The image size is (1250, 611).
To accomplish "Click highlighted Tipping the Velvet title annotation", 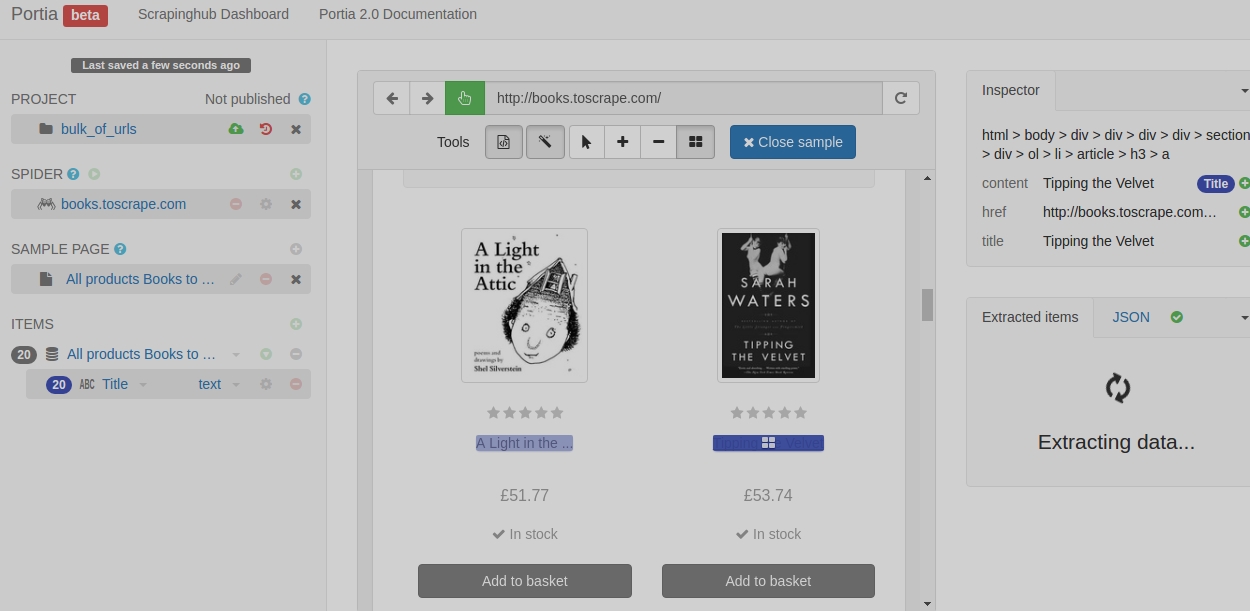I will click(768, 443).
